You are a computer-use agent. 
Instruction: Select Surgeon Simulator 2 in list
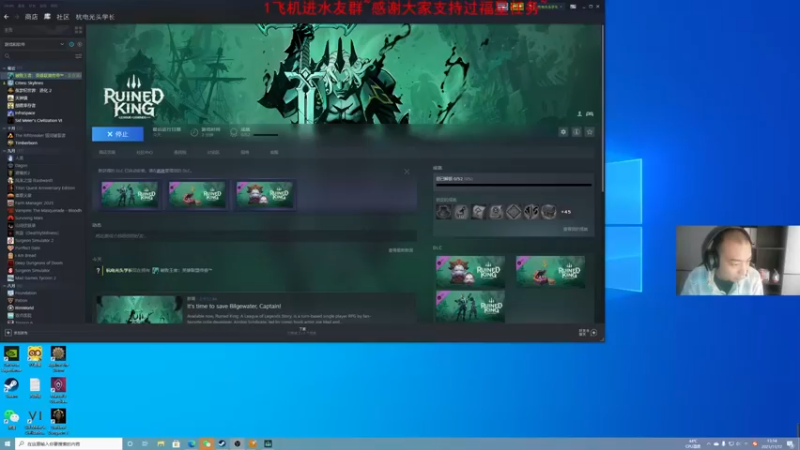tap(34, 240)
